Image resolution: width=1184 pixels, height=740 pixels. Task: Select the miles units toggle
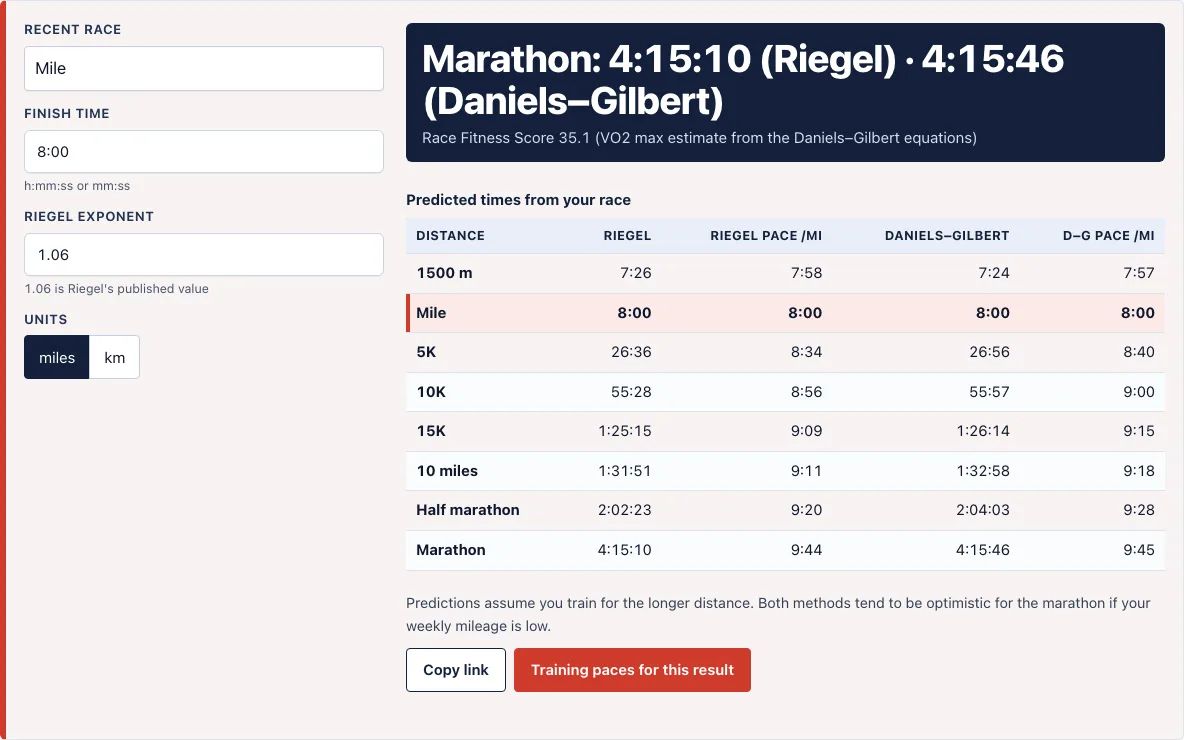click(x=57, y=357)
